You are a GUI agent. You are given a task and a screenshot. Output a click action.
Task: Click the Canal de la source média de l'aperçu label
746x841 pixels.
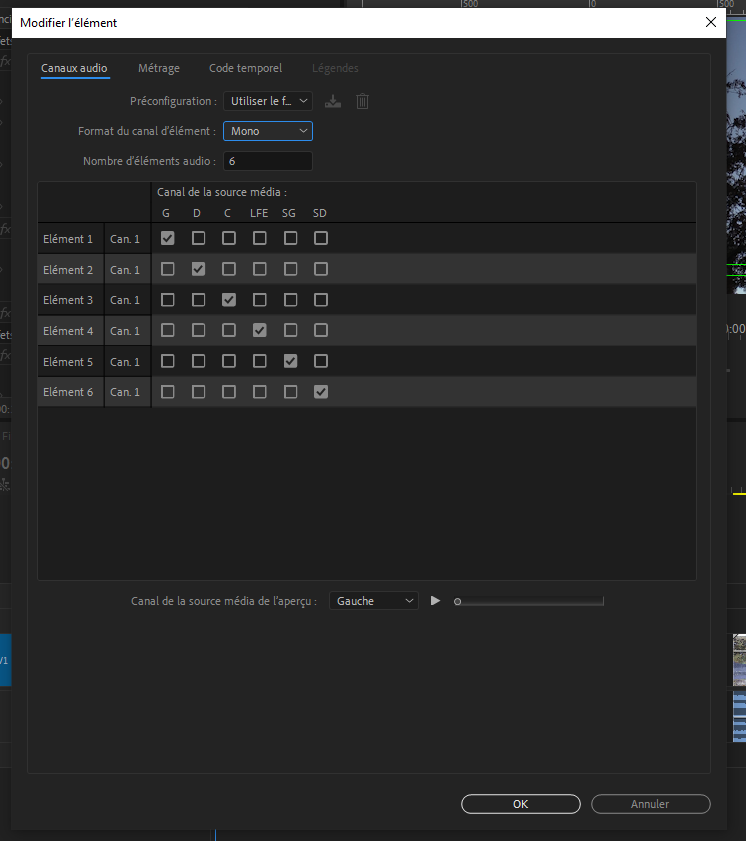point(224,601)
